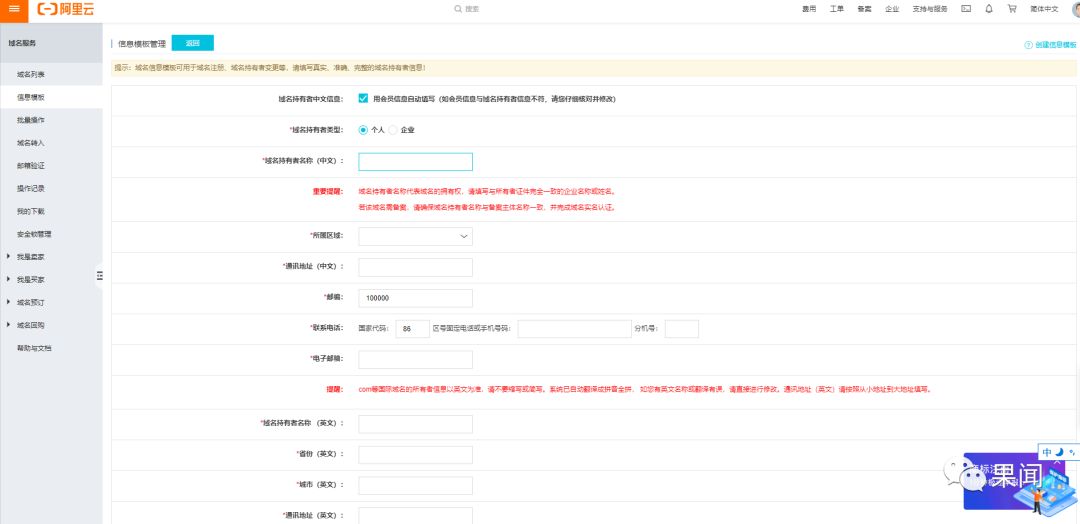Open the 工单 menu in the header

(837, 9)
